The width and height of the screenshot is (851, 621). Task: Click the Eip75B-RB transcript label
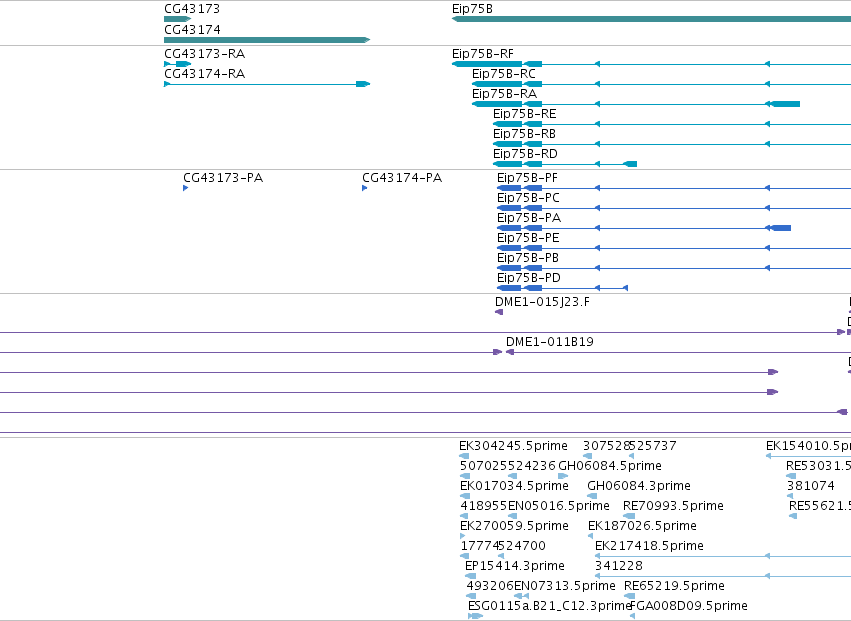524,134
